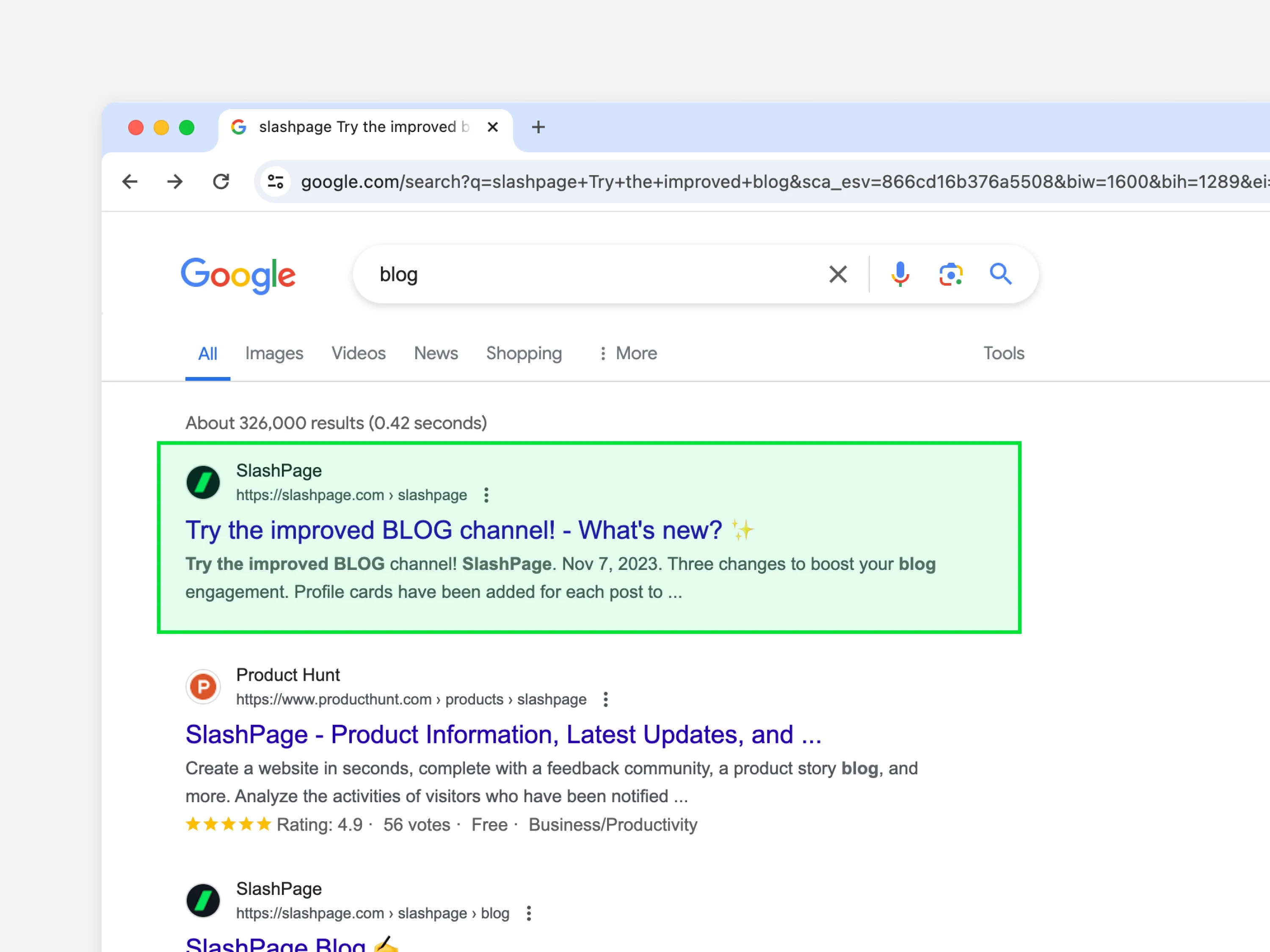Click the producthunt.com products slashpage URL
Image resolution: width=1270 pixels, height=952 pixels.
(411, 699)
